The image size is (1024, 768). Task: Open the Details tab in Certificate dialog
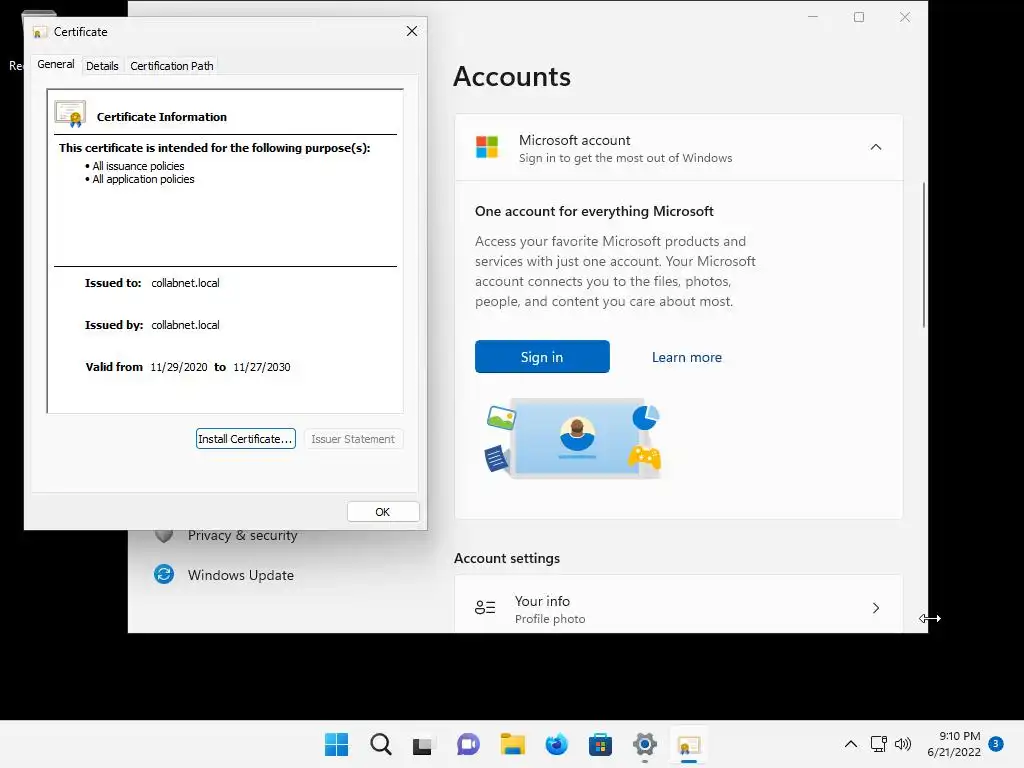102,66
